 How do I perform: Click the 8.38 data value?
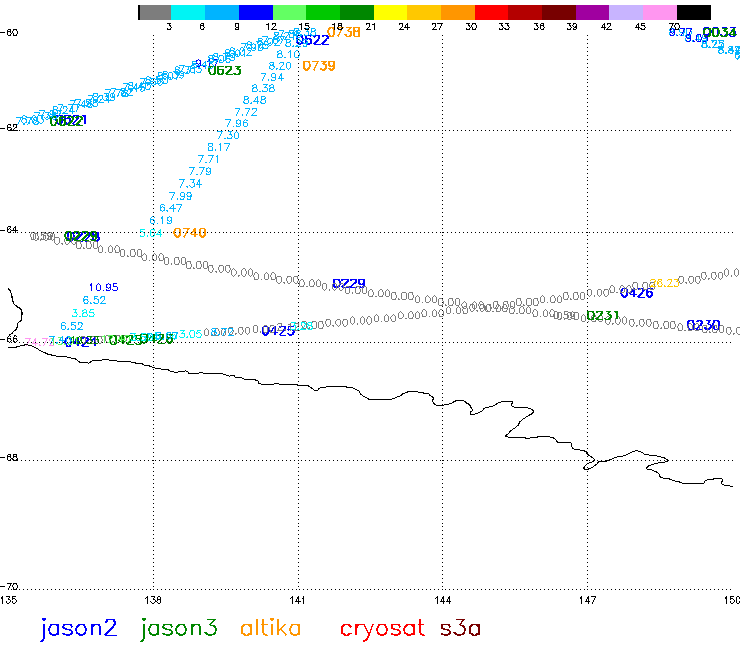pyautogui.click(x=263, y=89)
